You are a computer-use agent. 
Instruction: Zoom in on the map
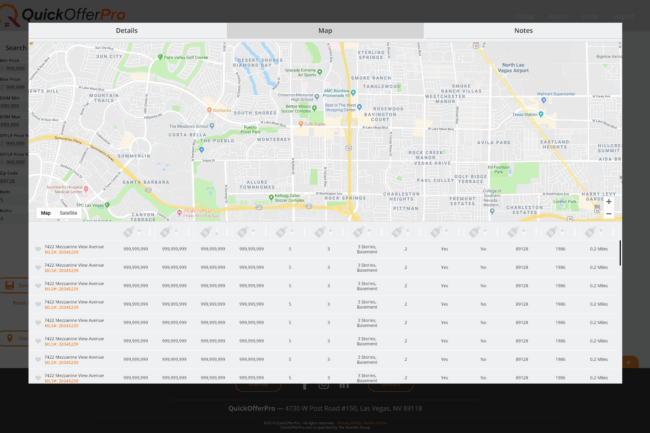click(x=608, y=201)
